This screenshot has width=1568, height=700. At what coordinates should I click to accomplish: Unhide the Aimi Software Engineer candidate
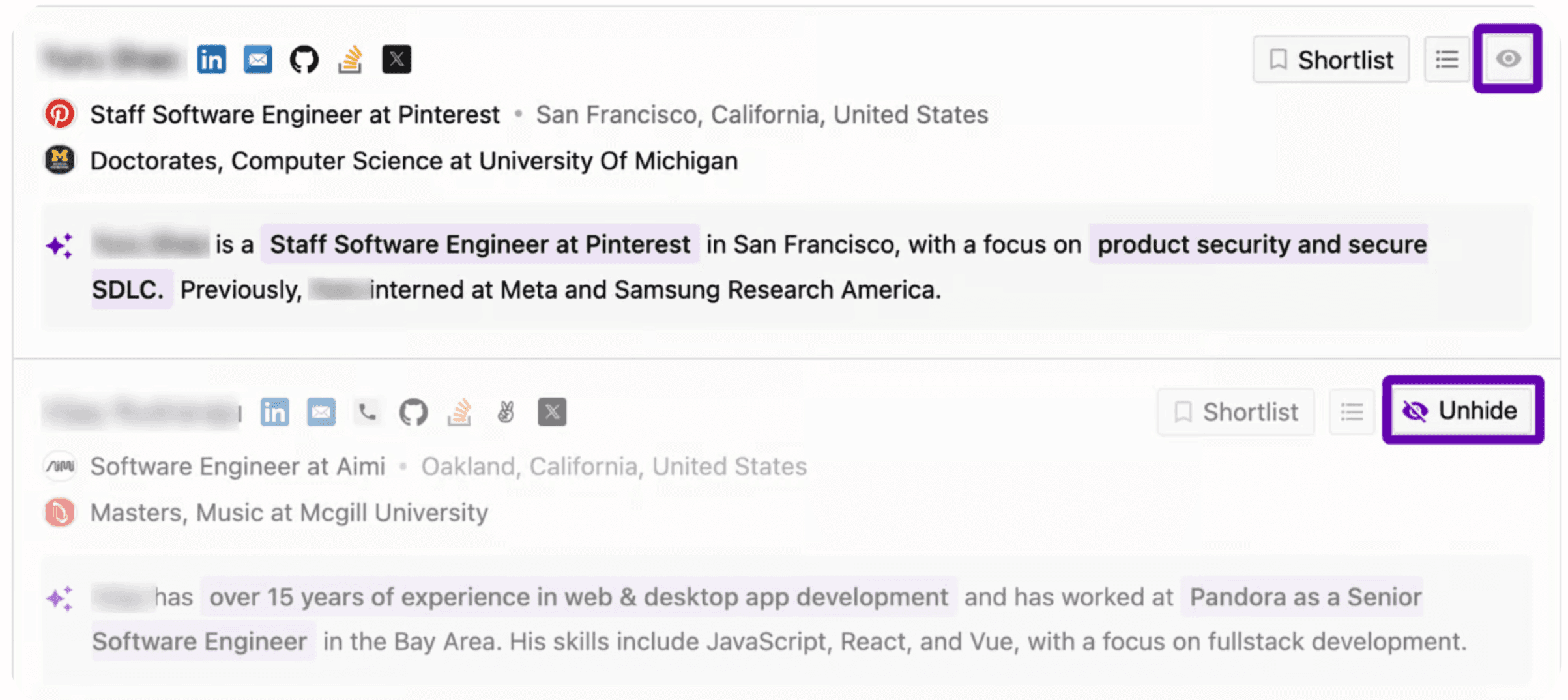point(1462,411)
